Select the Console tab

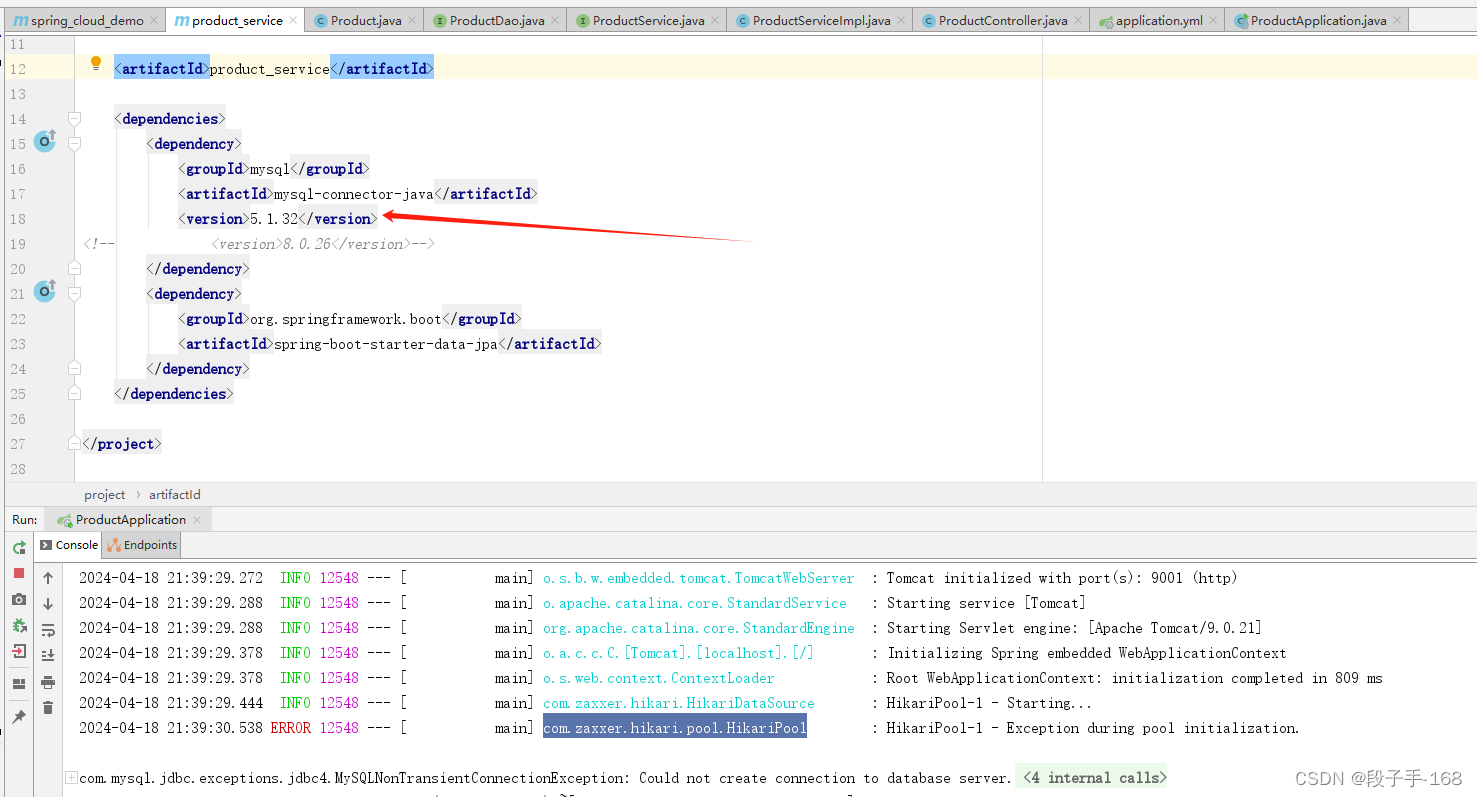click(x=68, y=545)
